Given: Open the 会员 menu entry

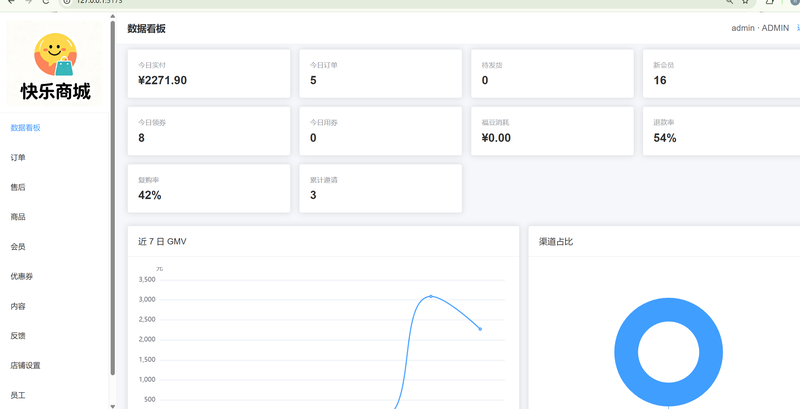Looking at the screenshot, I should tap(18, 247).
